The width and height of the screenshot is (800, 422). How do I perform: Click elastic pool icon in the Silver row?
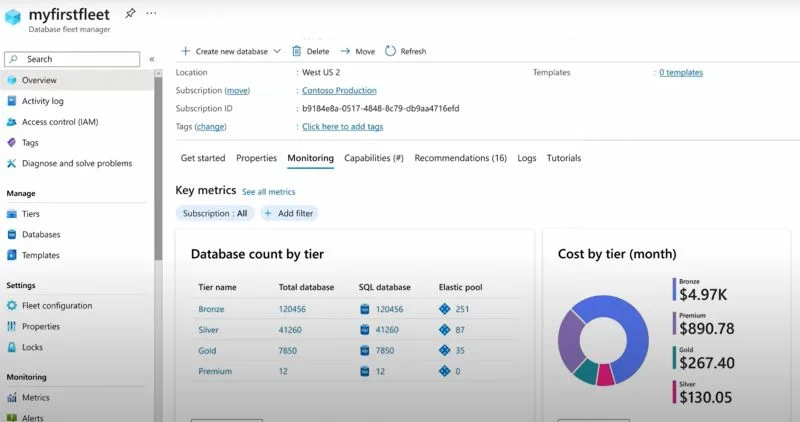point(444,330)
